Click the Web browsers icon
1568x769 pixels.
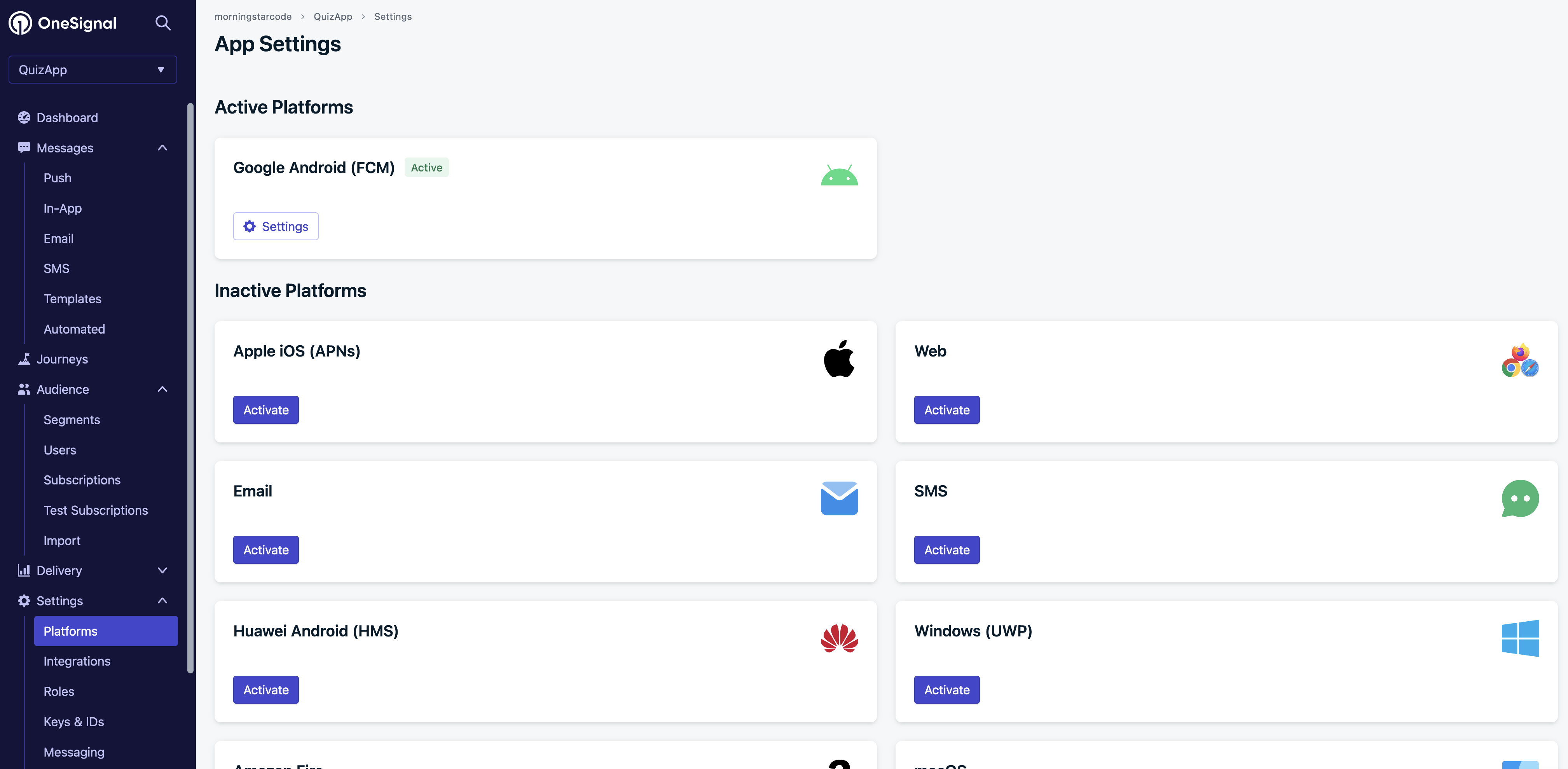pos(1520,360)
